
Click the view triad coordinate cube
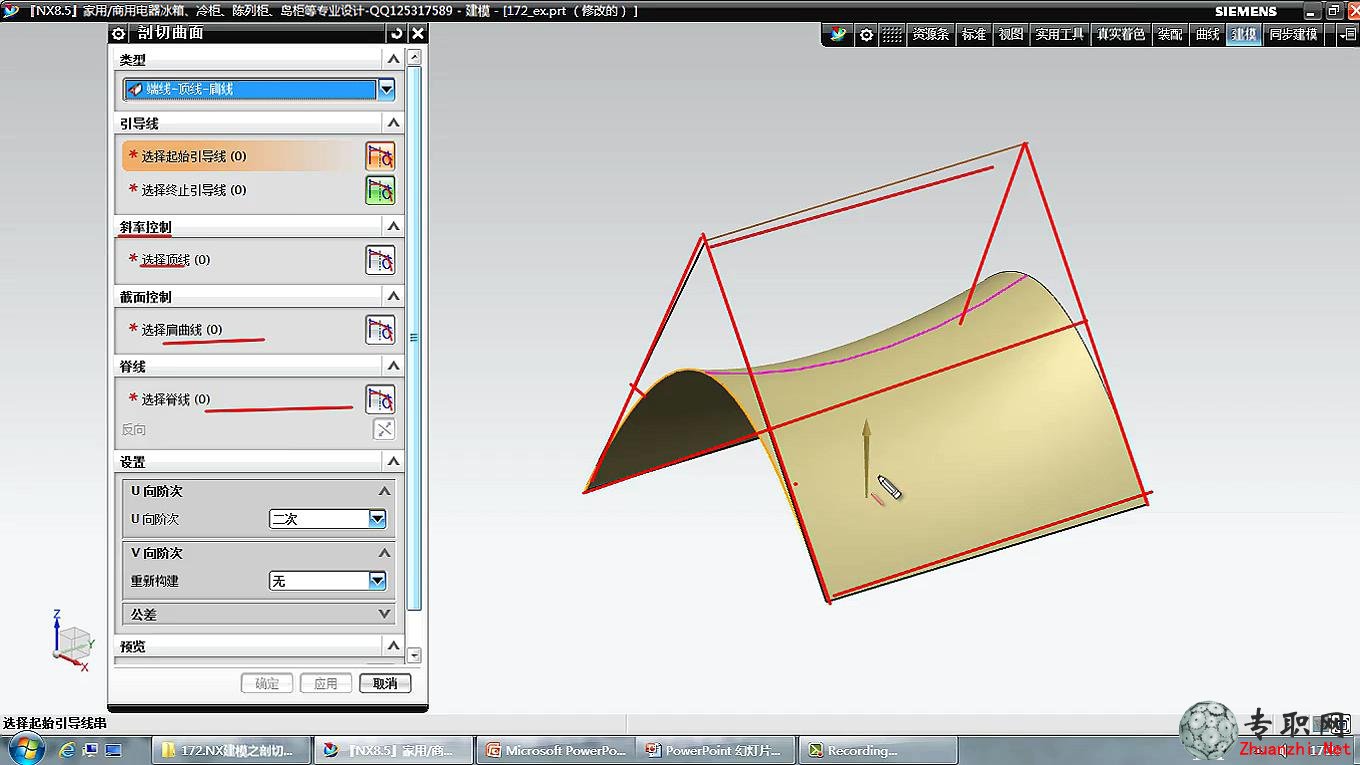point(72,640)
